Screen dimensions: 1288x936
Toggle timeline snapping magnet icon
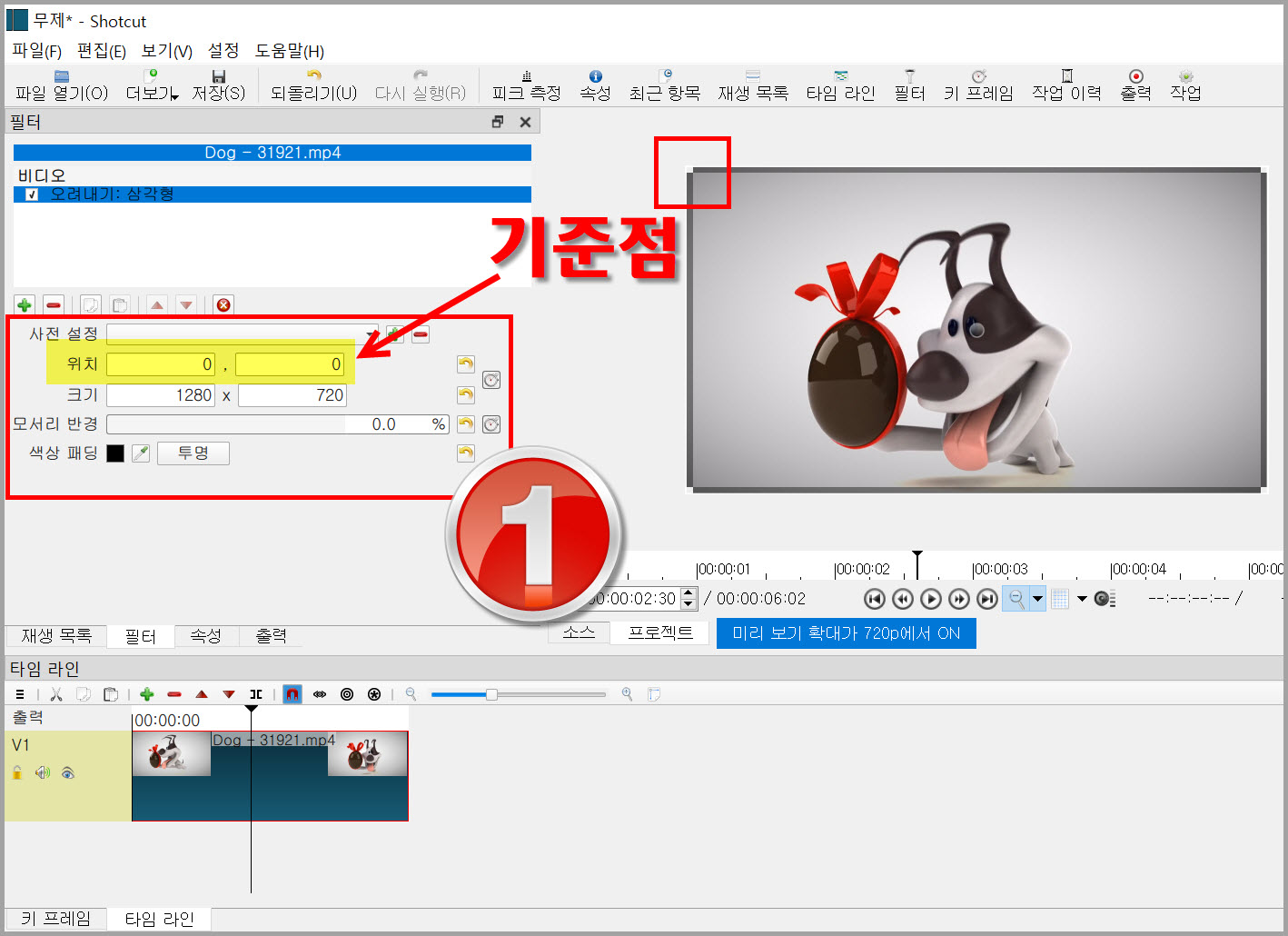tap(292, 694)
